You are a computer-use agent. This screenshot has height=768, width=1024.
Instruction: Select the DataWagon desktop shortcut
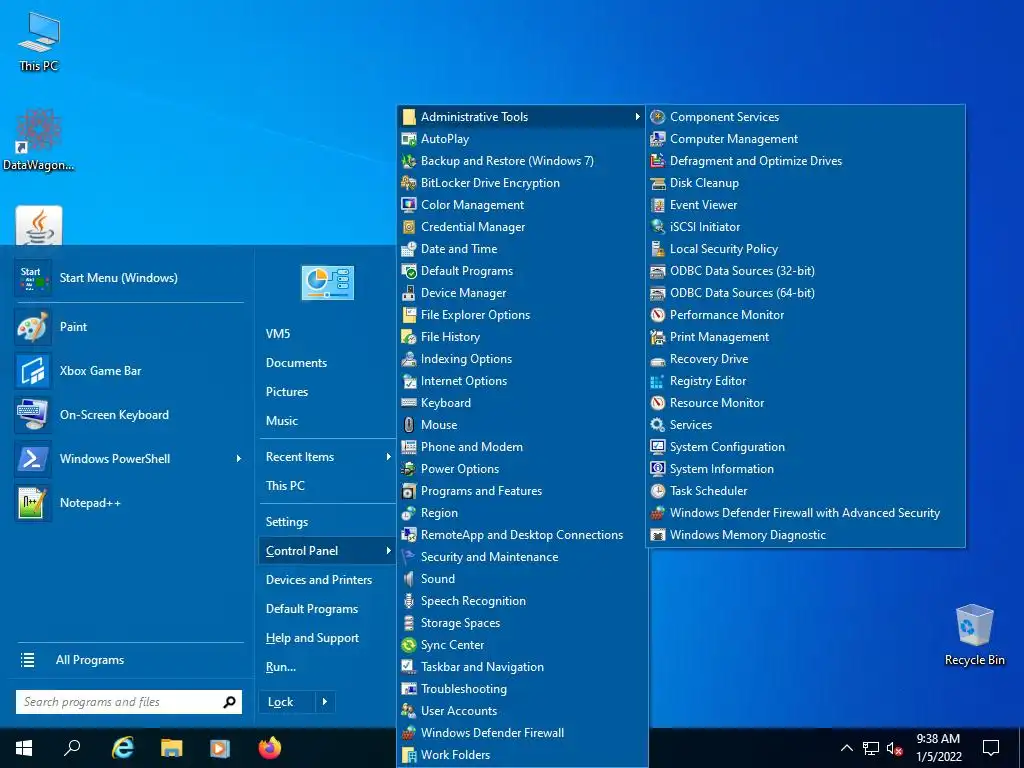click(39, 140)
